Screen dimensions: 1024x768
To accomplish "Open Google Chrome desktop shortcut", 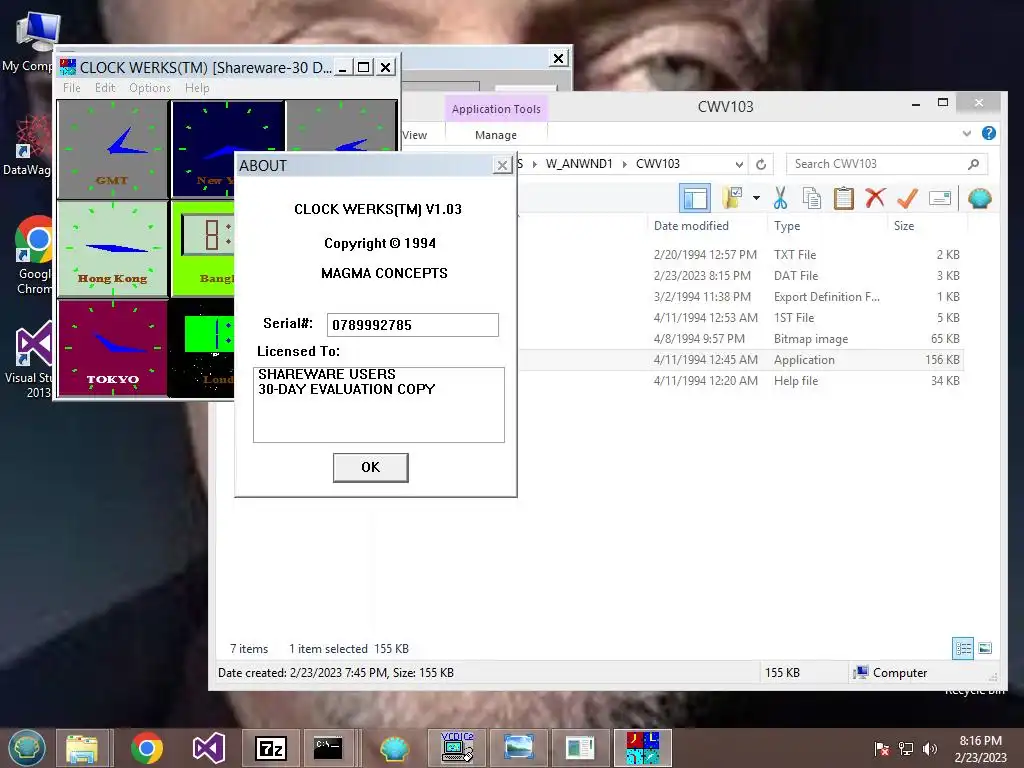I will point(34,255).
